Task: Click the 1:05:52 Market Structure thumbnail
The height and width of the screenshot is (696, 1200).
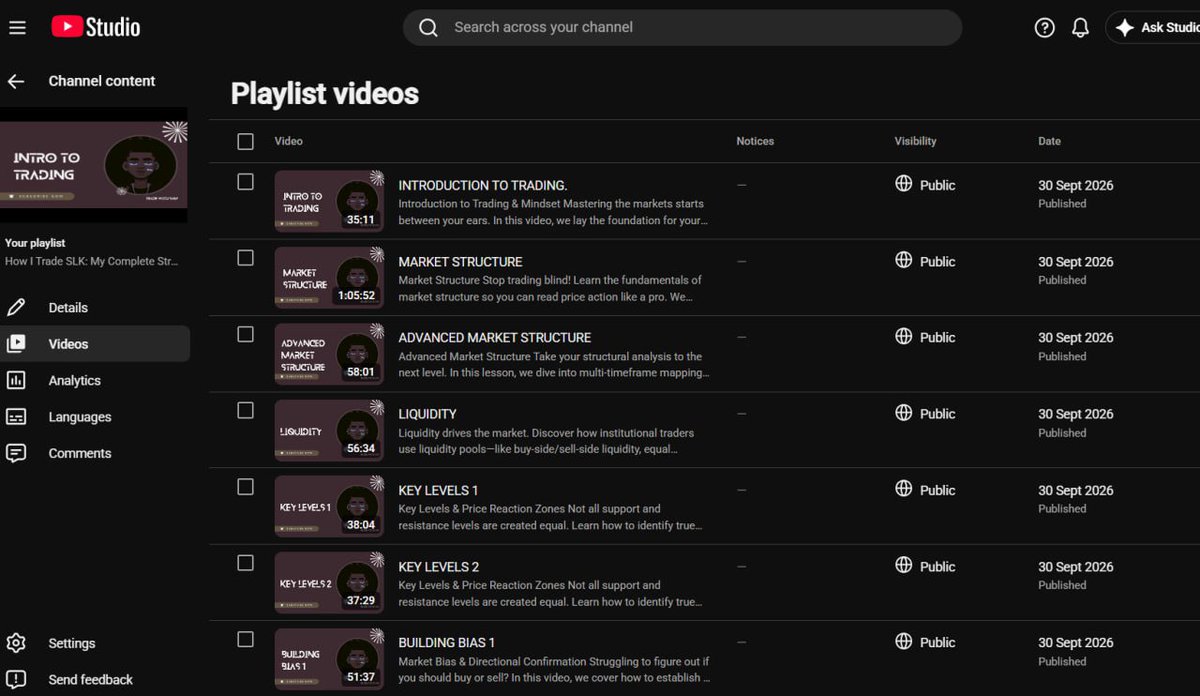Action: tap(329, 277)
